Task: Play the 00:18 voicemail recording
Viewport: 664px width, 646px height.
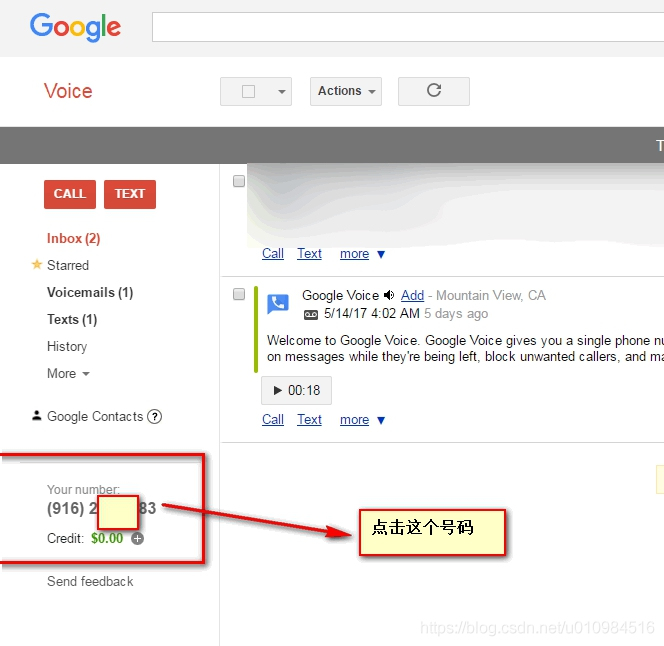Action: point(296,390)
